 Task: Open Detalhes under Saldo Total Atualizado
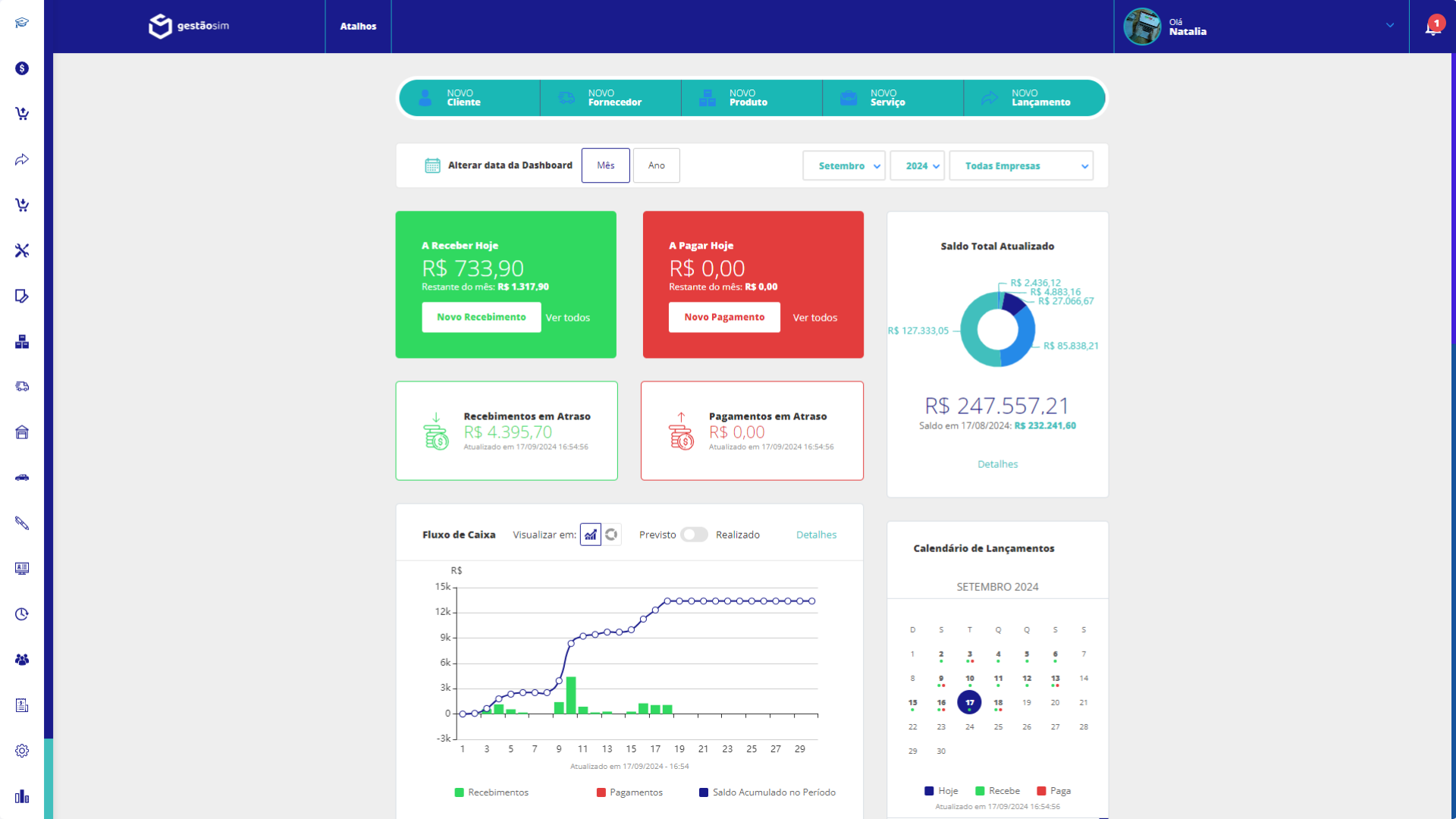click(997, 464)
